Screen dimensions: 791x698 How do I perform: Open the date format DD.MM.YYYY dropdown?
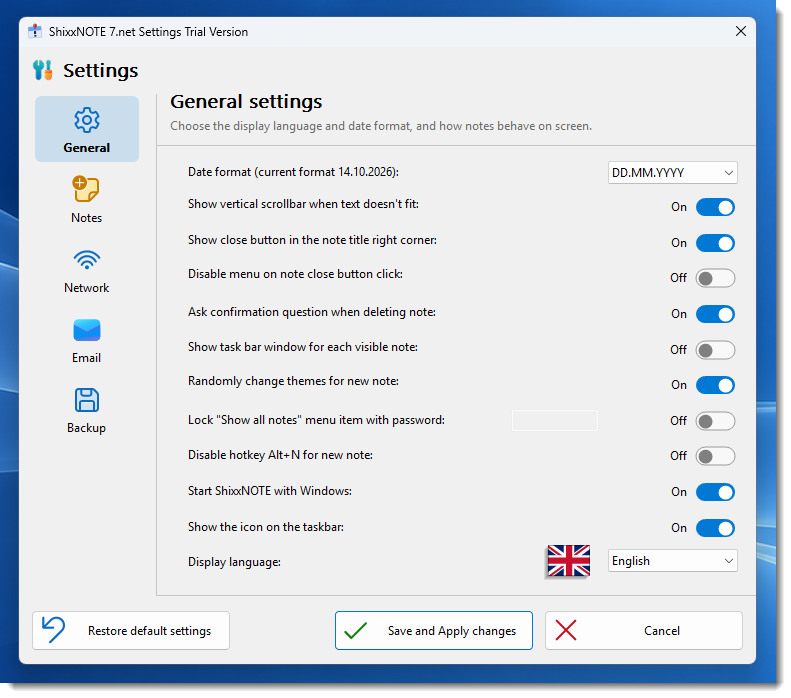[672, 172]
